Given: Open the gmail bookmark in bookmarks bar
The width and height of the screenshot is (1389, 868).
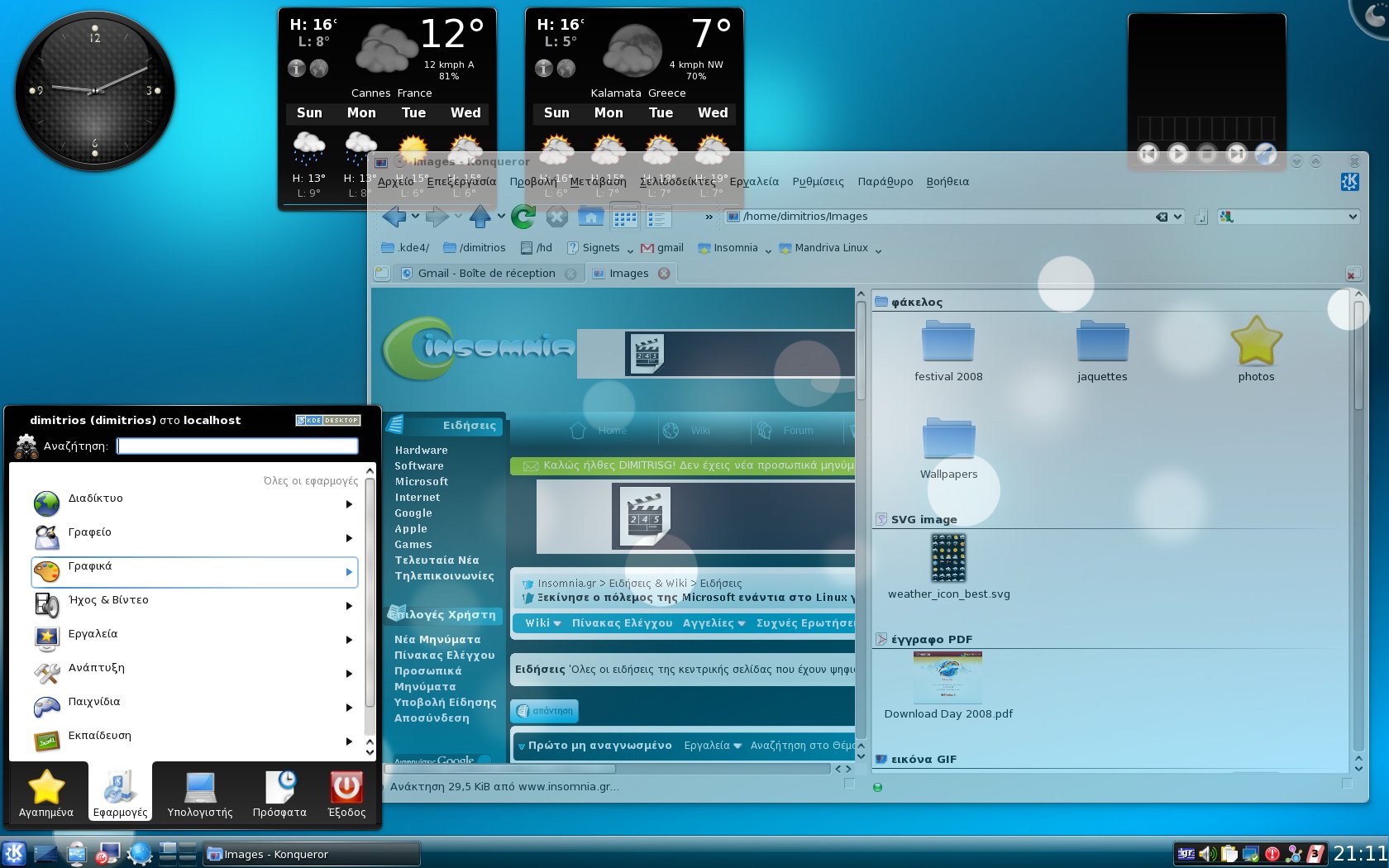Looking at the screenshot, I should click(663, 248).
